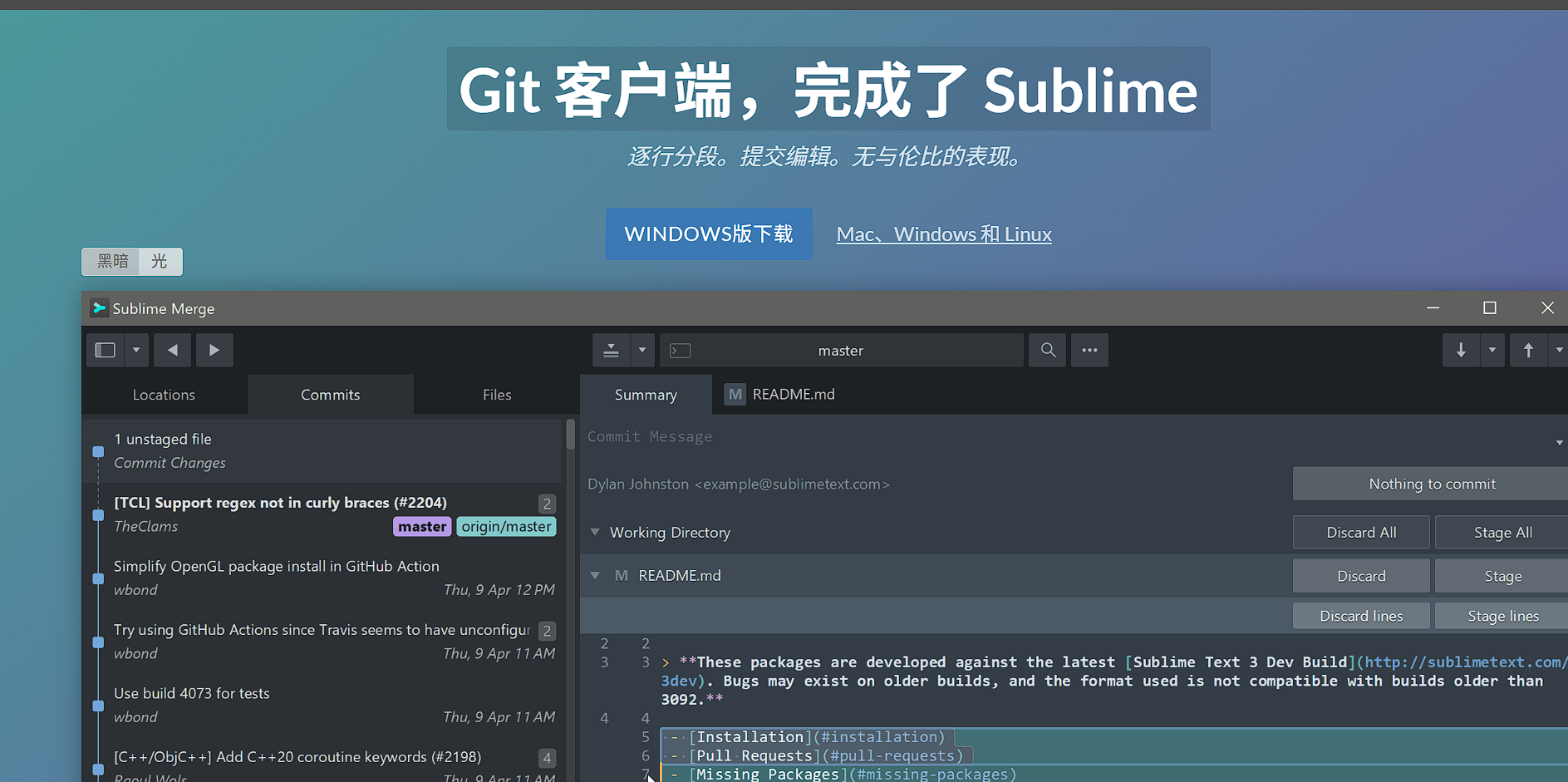Open the stash options dropdown arrow
This screenshot has width=1568, height=782.
pos(642,350)
